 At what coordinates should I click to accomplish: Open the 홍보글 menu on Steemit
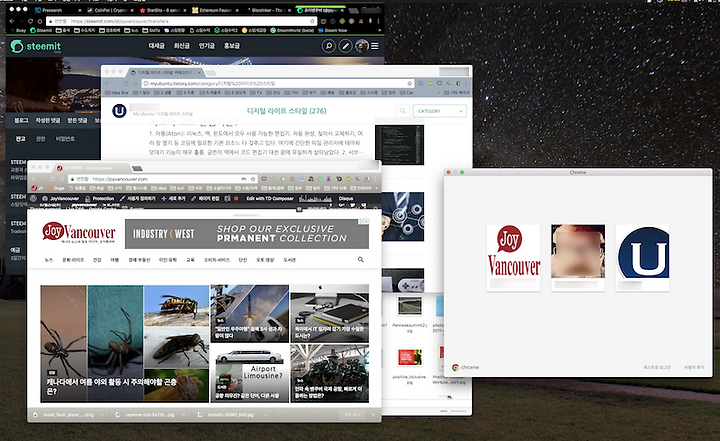pyautogui.click(x=232, y=46)
